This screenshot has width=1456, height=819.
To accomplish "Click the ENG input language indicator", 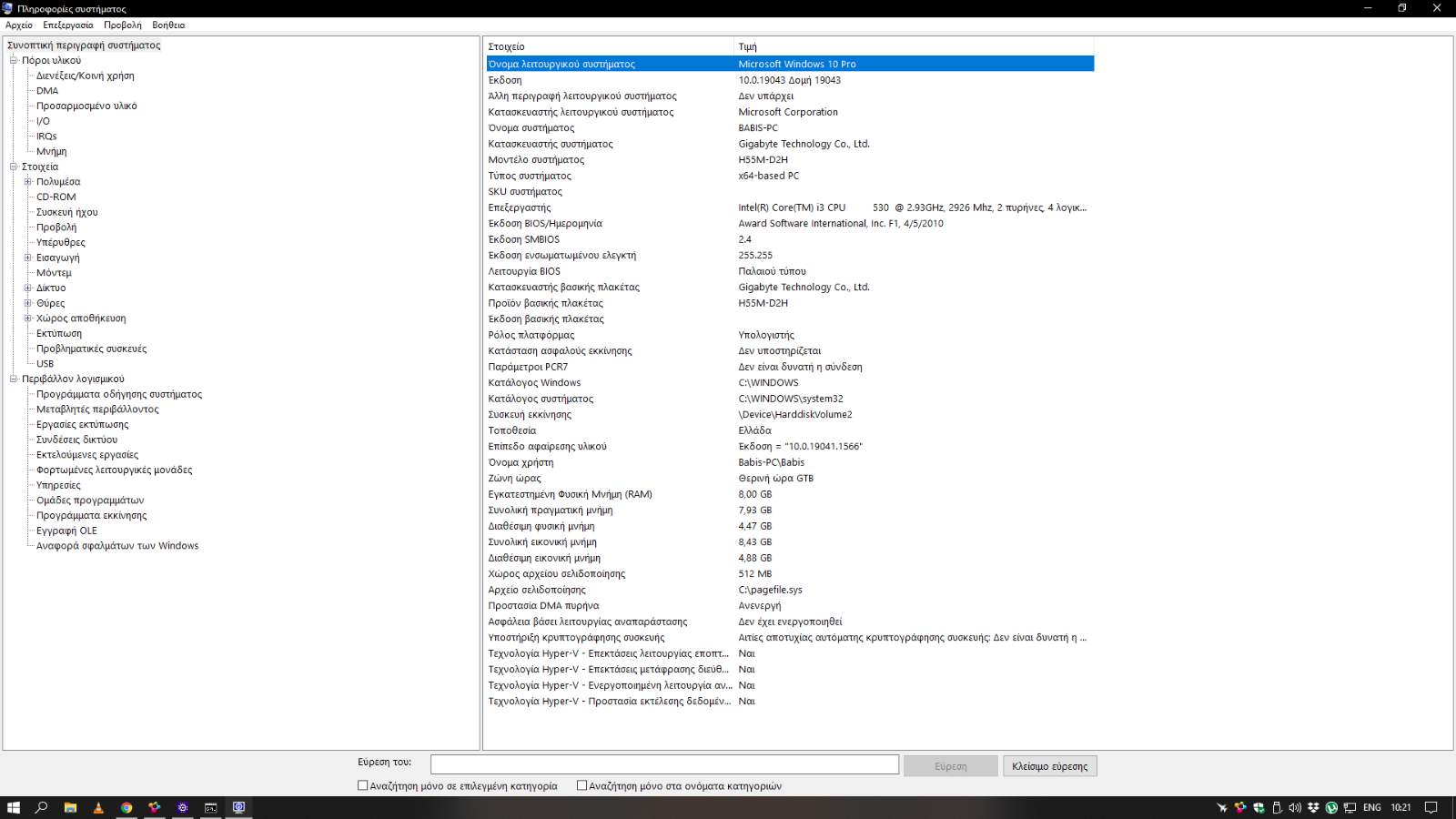I will point(1372,807).
